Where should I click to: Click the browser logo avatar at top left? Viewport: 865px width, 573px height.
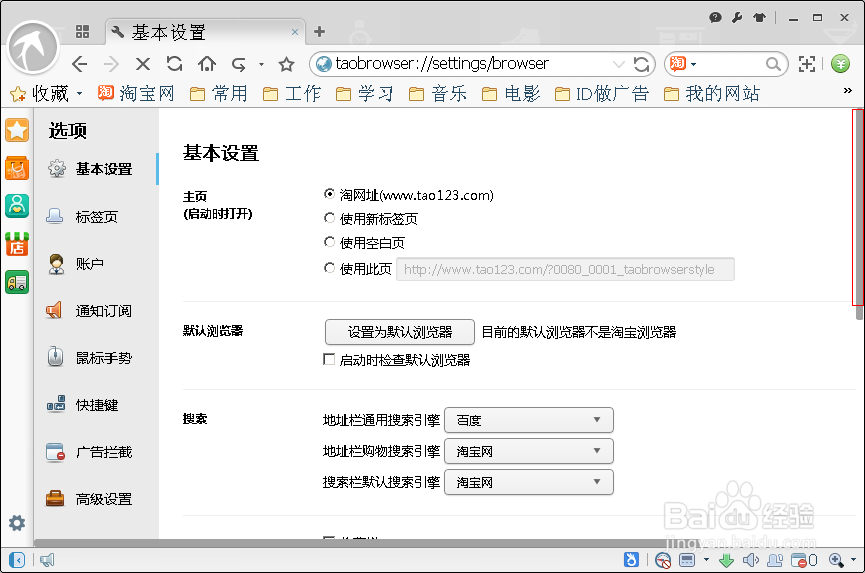(x=33, y=48)
